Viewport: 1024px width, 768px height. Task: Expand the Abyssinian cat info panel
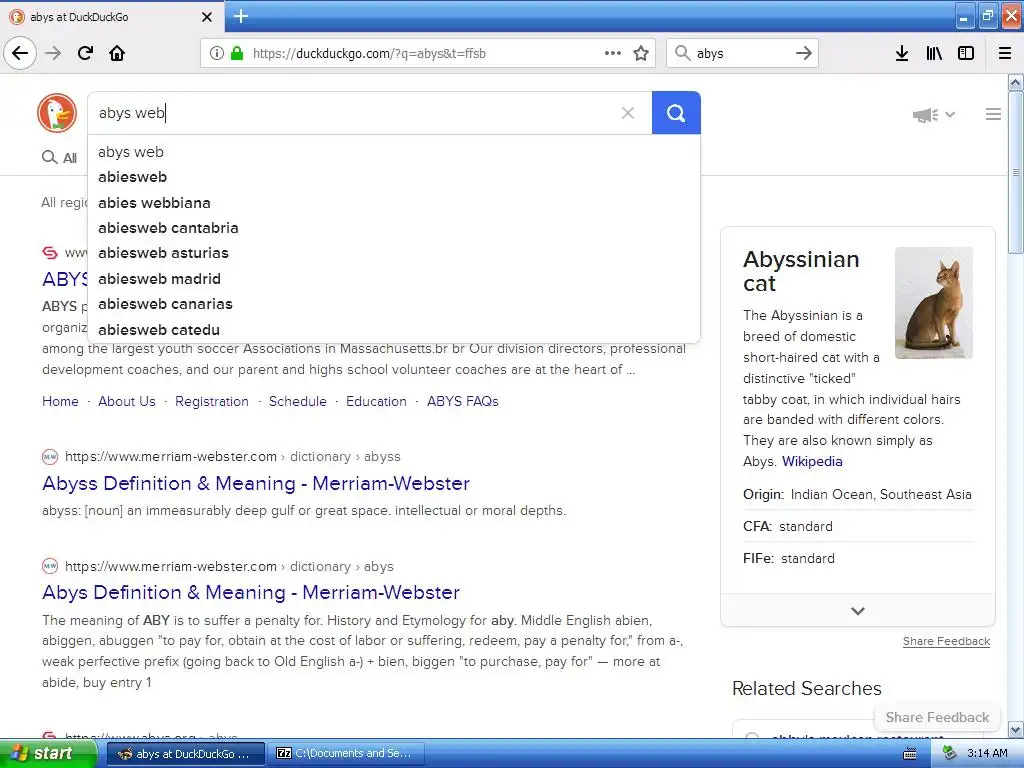coord(857,611)
